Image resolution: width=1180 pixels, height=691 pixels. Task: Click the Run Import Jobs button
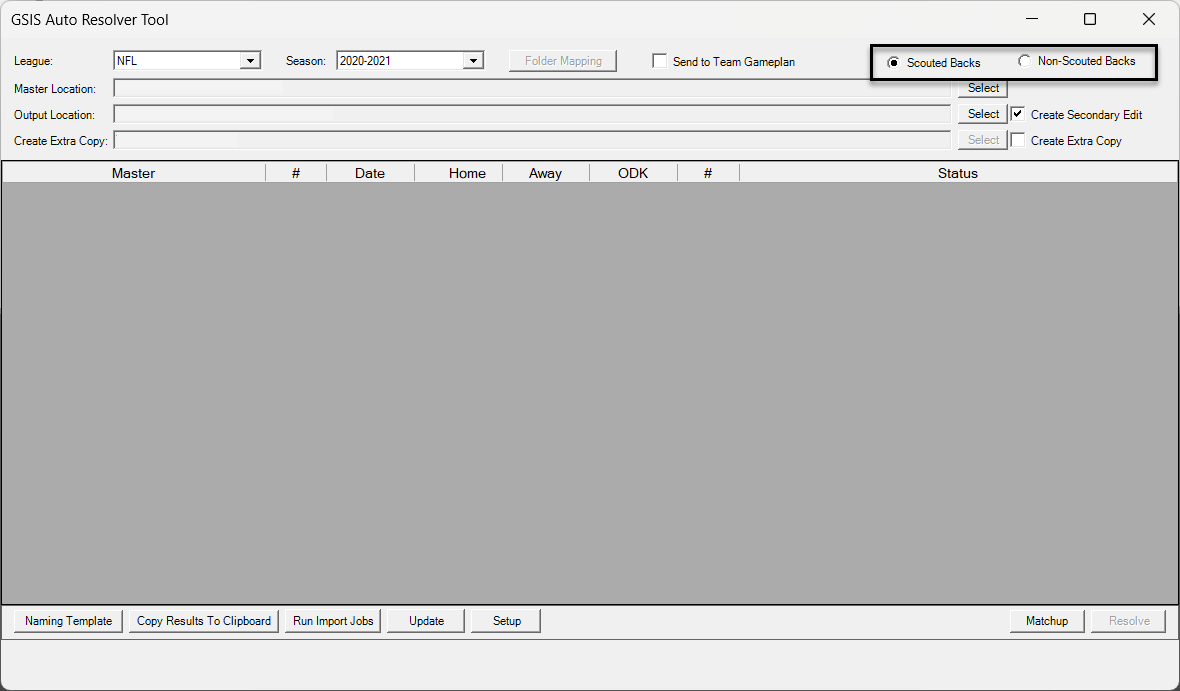(333, 621)
